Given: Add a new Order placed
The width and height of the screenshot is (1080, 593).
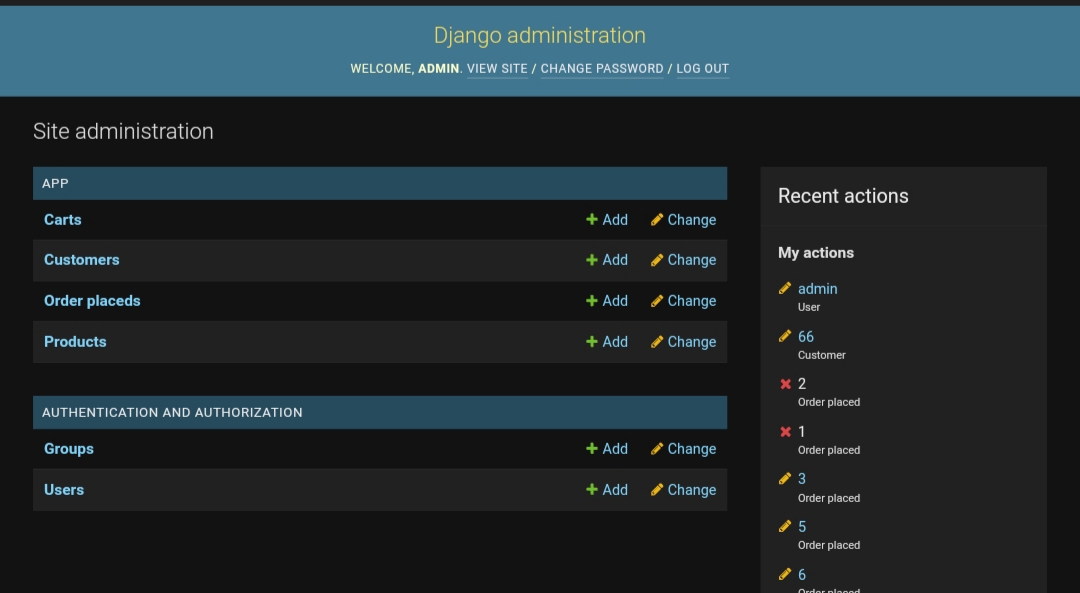Looking at the screenshot, I should (607, 301).
